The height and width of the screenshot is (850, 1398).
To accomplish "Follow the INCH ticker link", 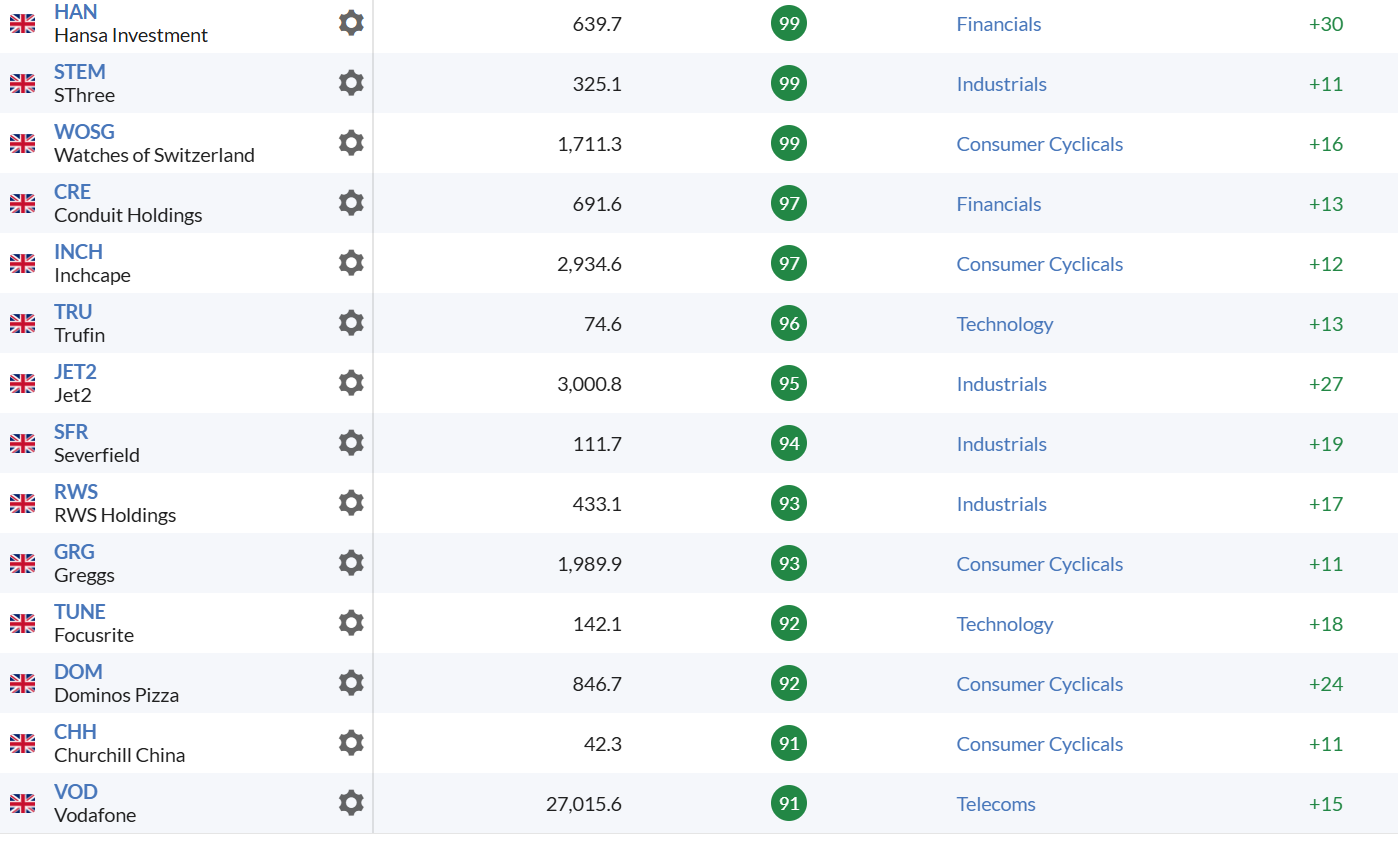I will click(78, 252).
